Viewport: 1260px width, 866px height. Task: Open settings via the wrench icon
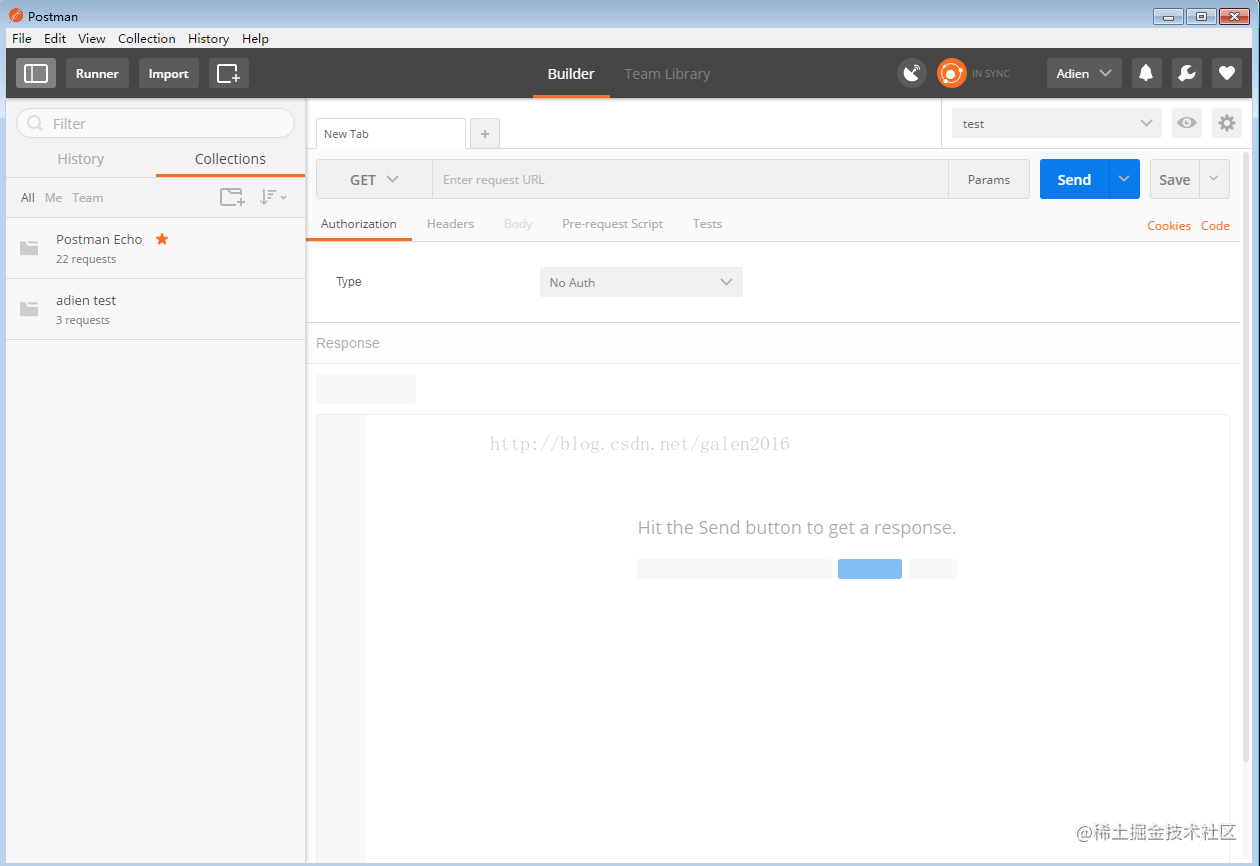coord(1186,73)
